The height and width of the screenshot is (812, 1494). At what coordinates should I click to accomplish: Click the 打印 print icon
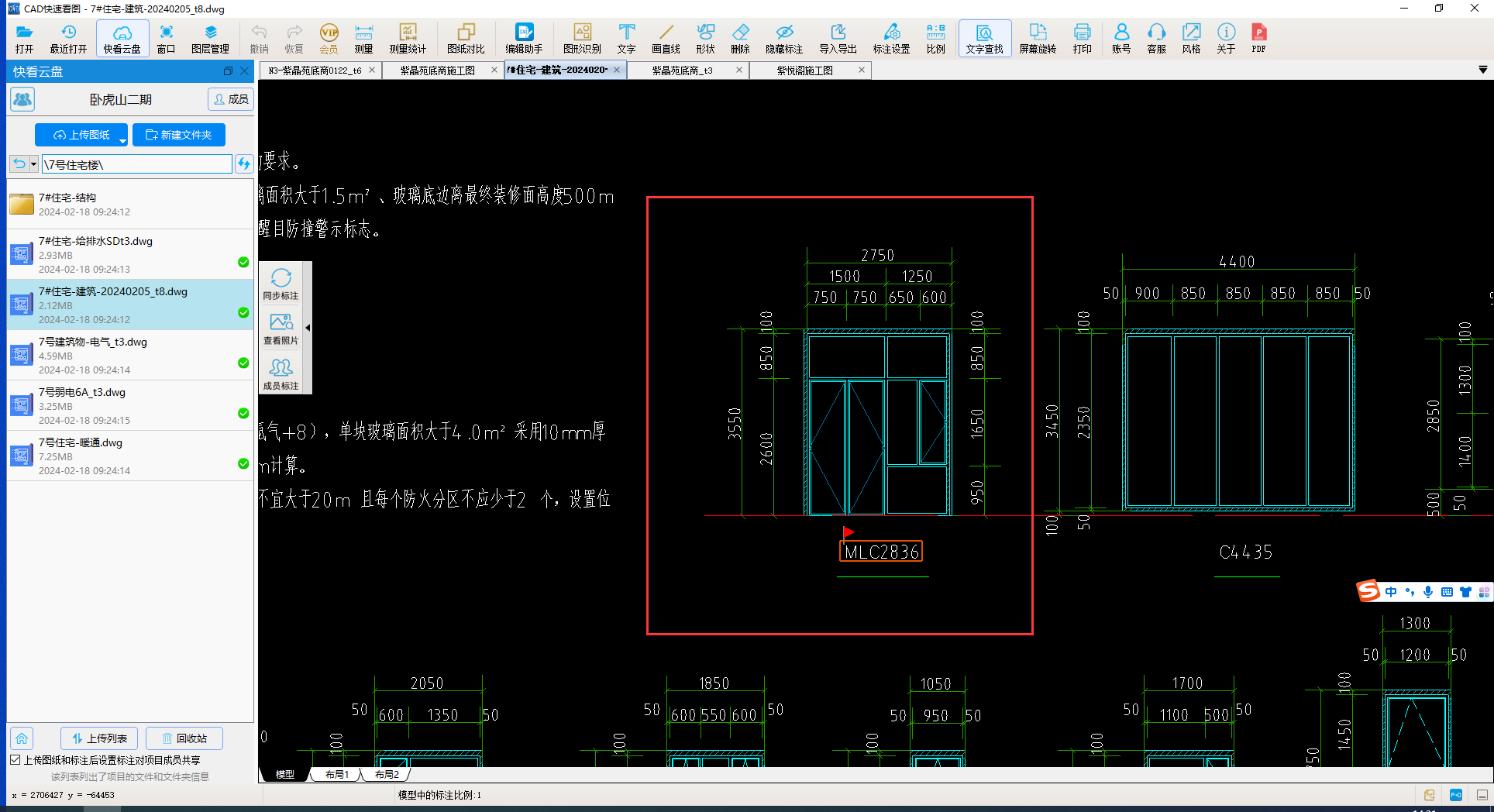point(1082,39)
